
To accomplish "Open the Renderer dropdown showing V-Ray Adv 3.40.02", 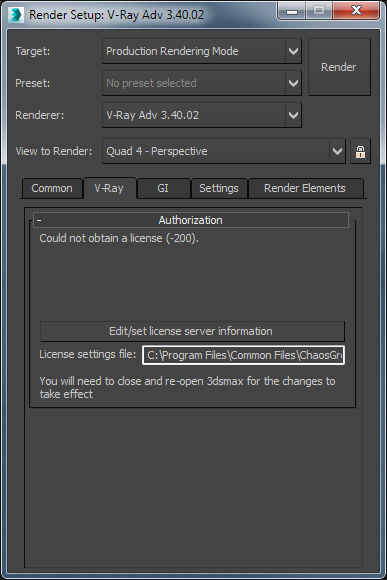I will pyautogui.click(x=202, y=115).
